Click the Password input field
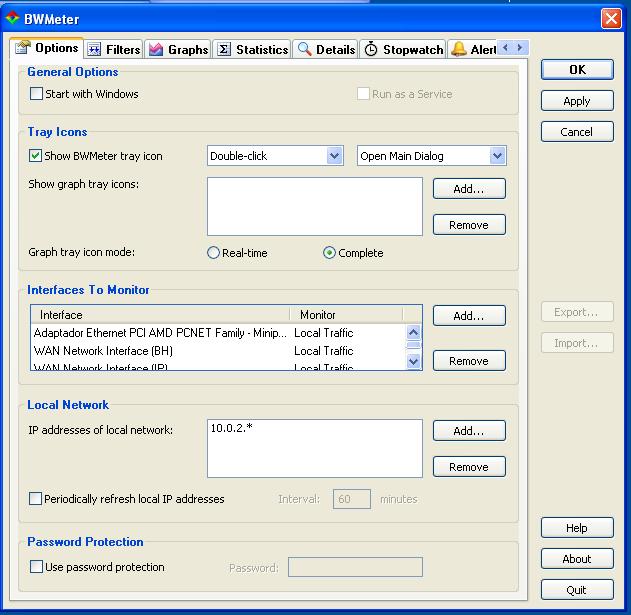 click(x=355, y=567)
